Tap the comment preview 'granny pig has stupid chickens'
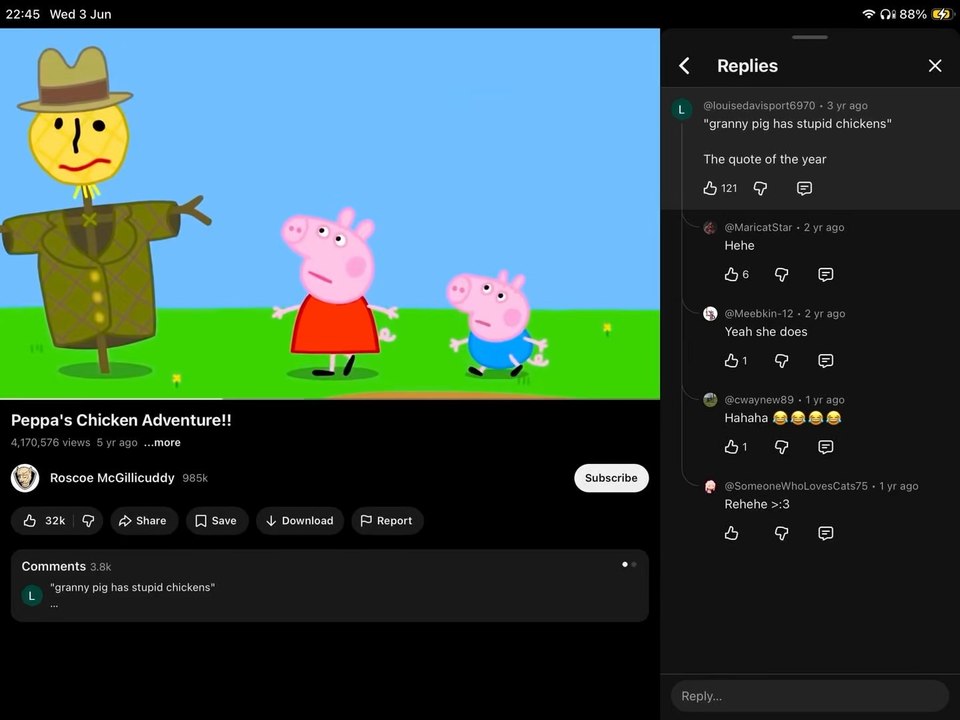960x720 pixels. pyautogui.click(x=132, y=587)
